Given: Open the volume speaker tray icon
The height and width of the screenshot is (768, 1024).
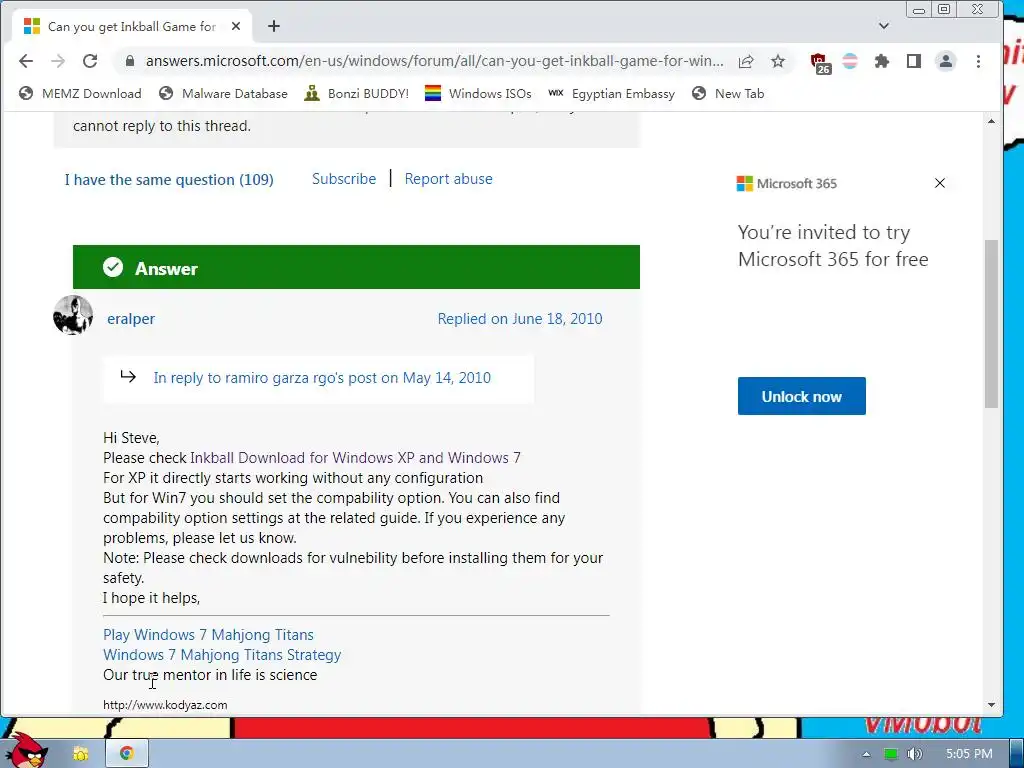Looking at the screenshot, I should click(x=914, y=754).
